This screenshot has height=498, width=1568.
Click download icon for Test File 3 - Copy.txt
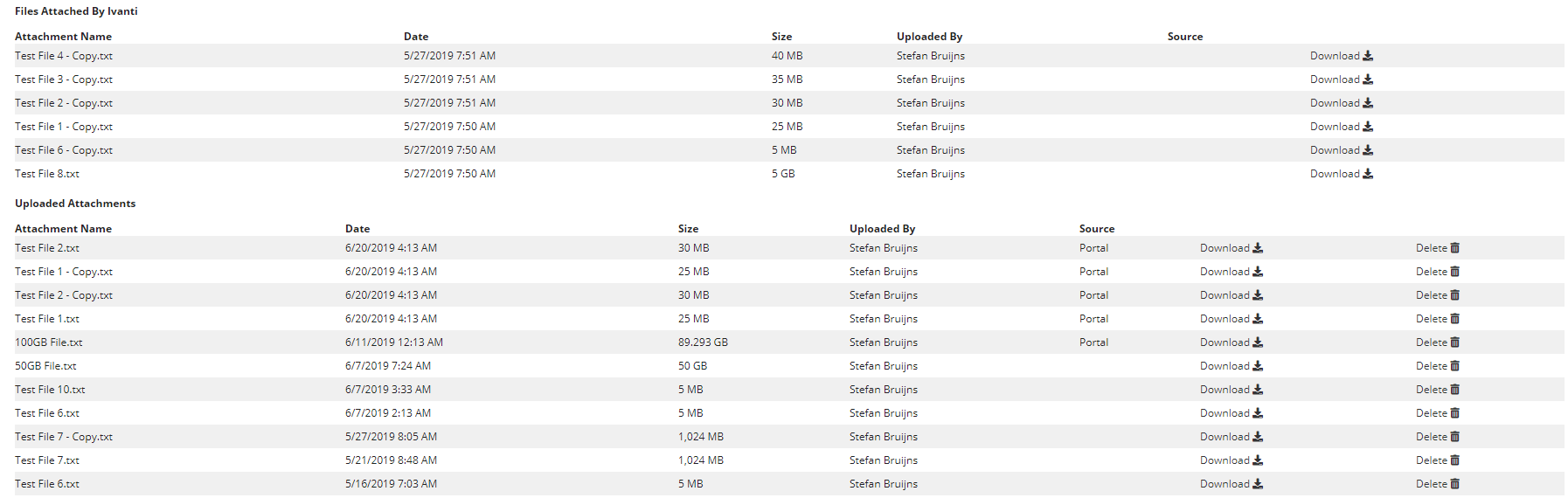(x=1368, y=80)
